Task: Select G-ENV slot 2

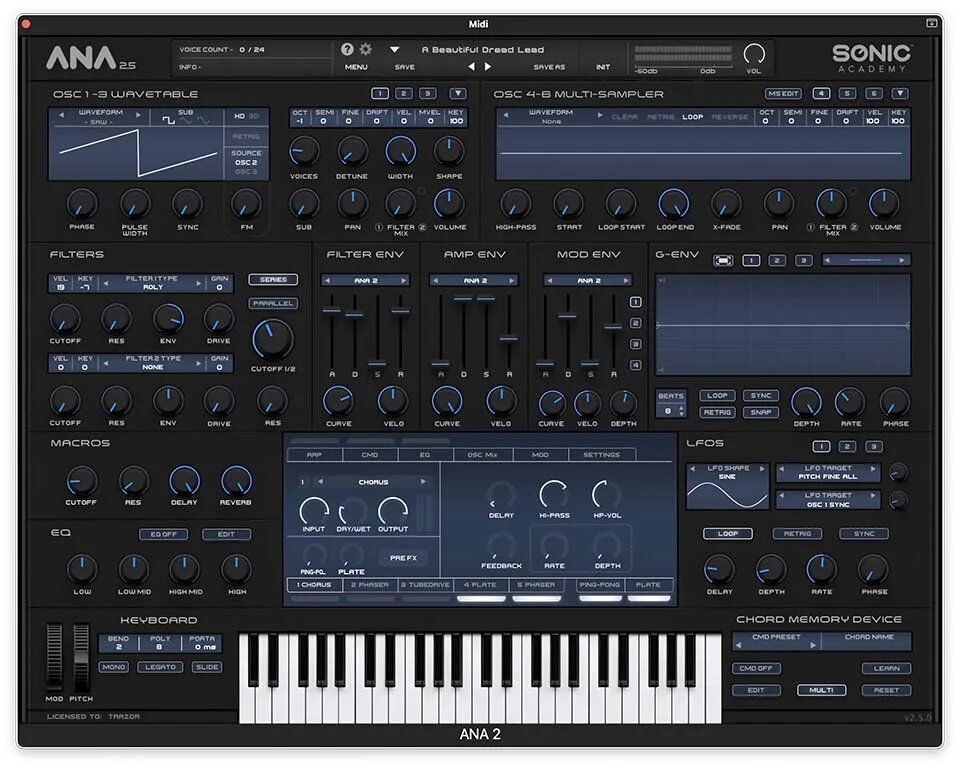Action: 777,260
